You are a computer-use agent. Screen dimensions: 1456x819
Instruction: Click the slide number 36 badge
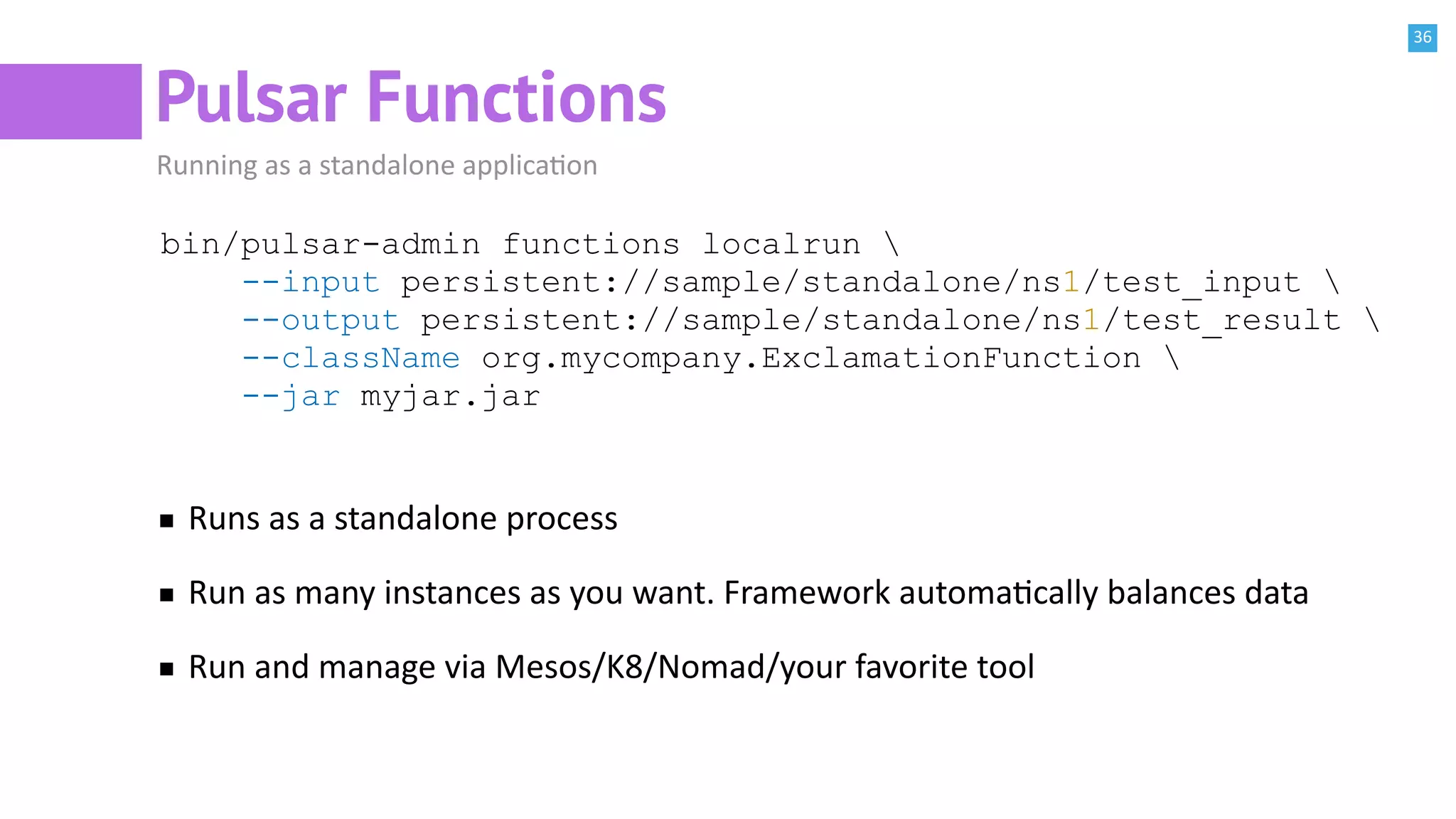[x=1422, y=38]
